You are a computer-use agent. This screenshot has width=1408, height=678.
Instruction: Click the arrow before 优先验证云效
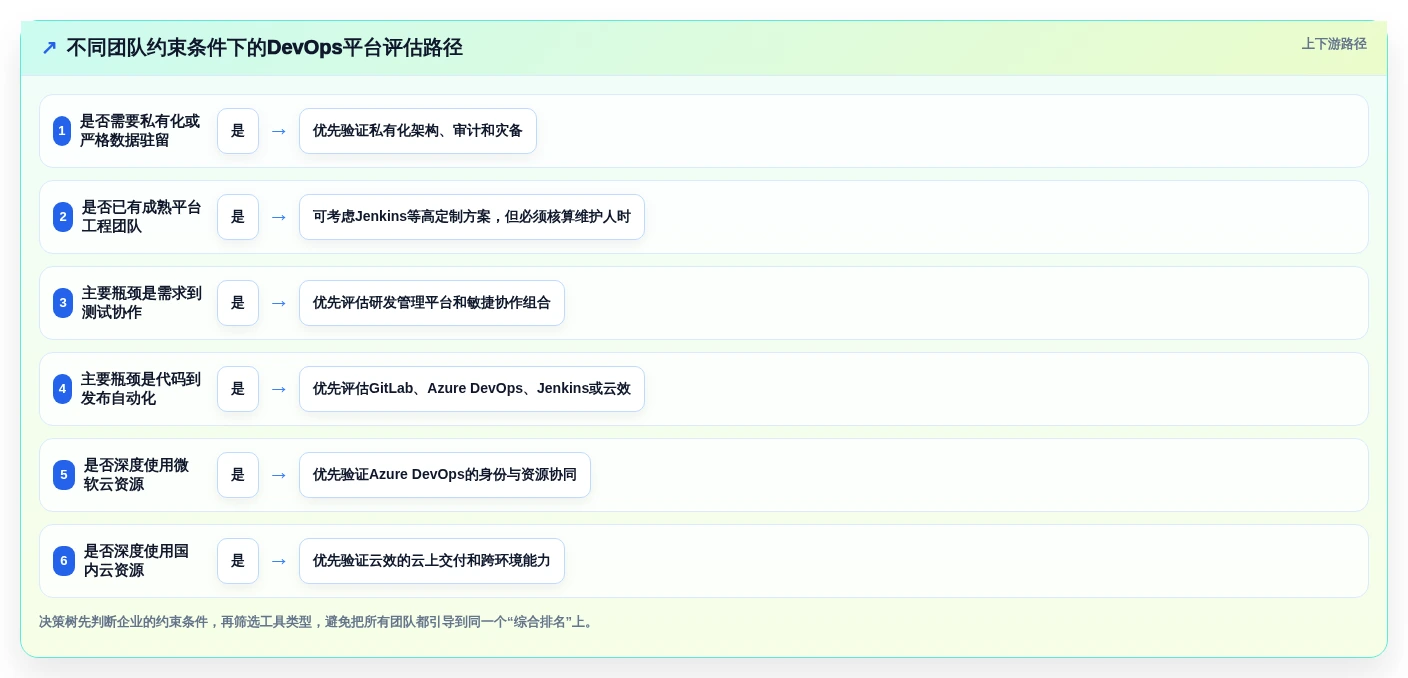click(x=279, y=561)
